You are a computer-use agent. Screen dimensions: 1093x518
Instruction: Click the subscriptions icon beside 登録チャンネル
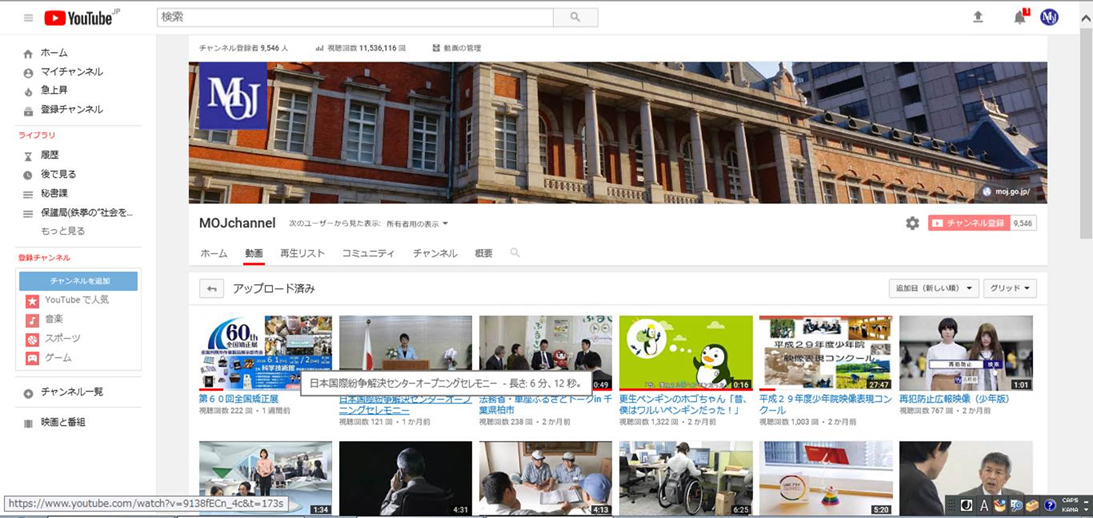tap(28, 110)
